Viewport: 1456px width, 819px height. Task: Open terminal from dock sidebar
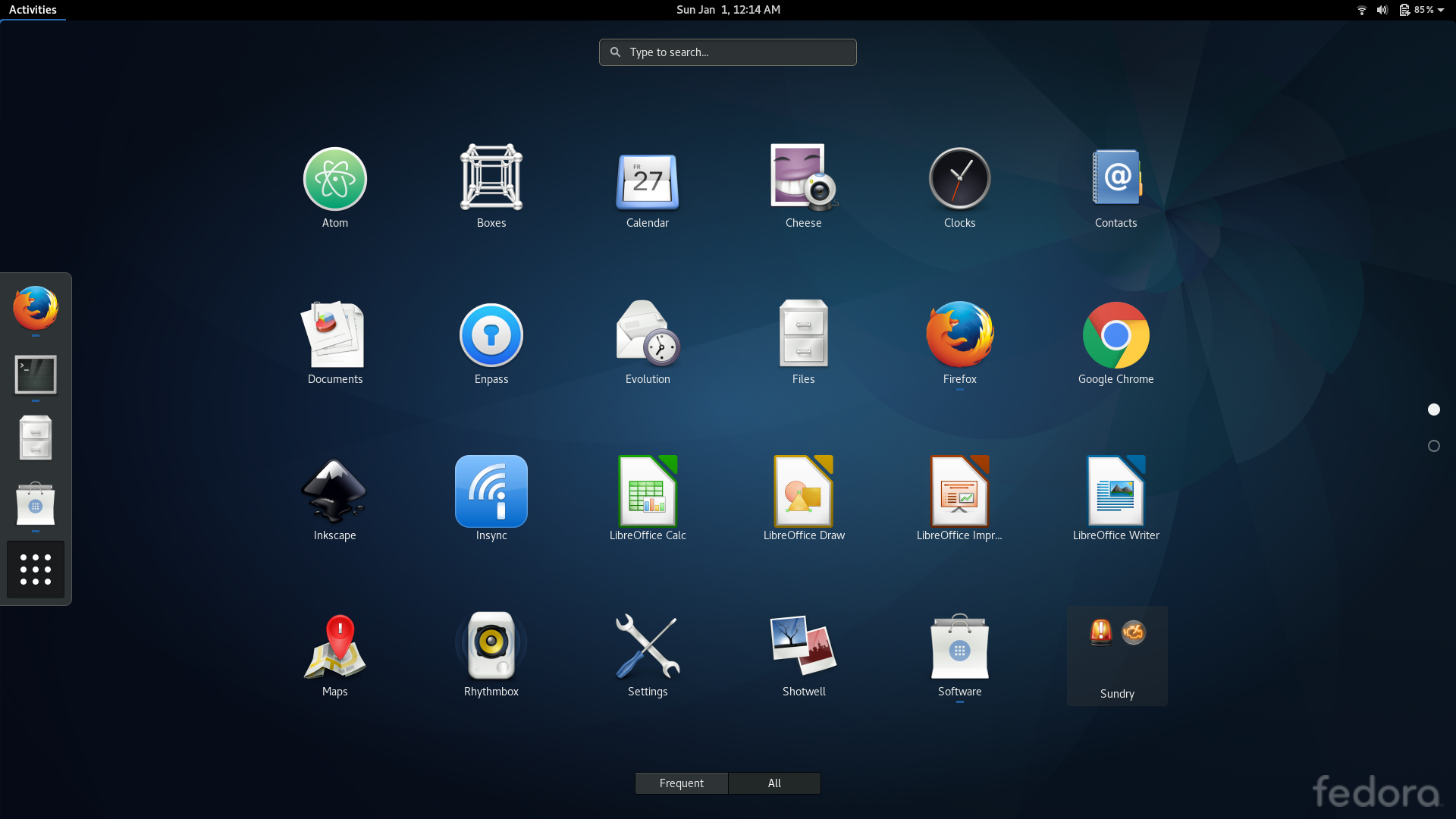[36, 372]
